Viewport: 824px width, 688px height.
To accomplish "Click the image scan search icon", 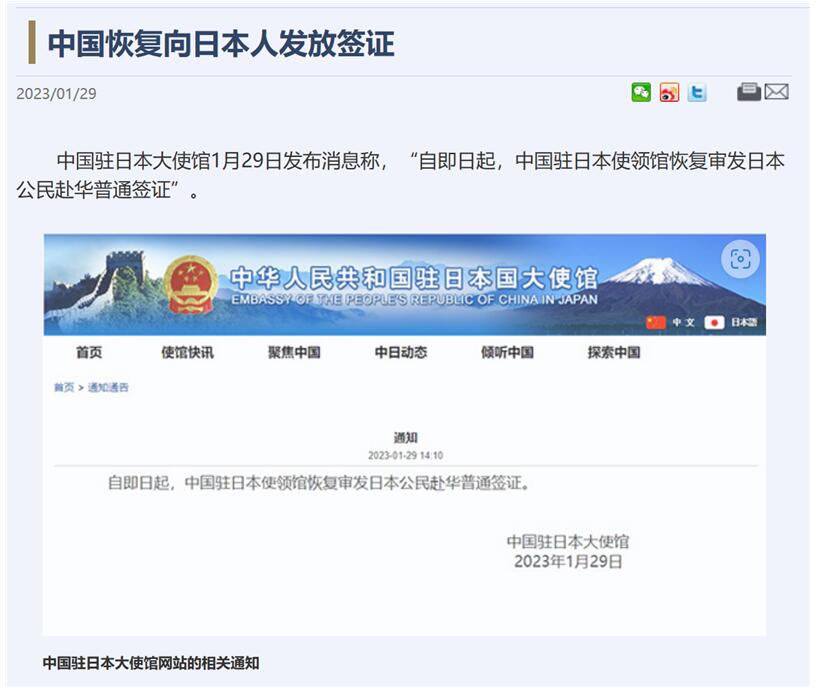I will (740, 259).
